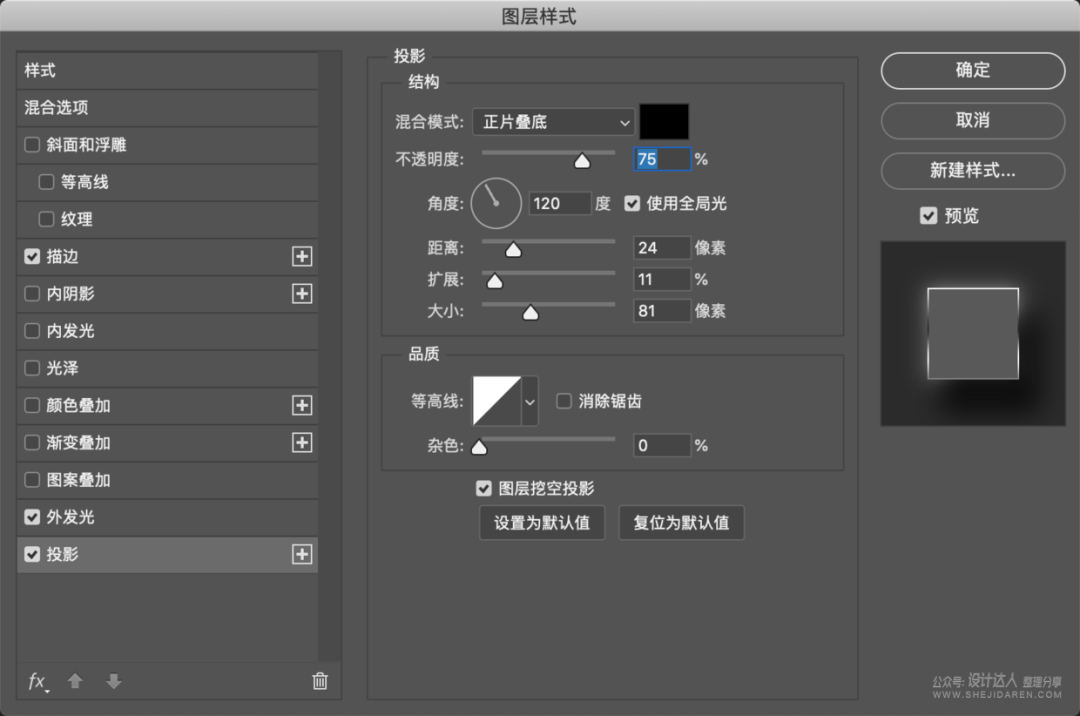The width and height of the screenshot is (1080, 716).
Task: Click the 新建样式... button
Action: coord(973,171)
